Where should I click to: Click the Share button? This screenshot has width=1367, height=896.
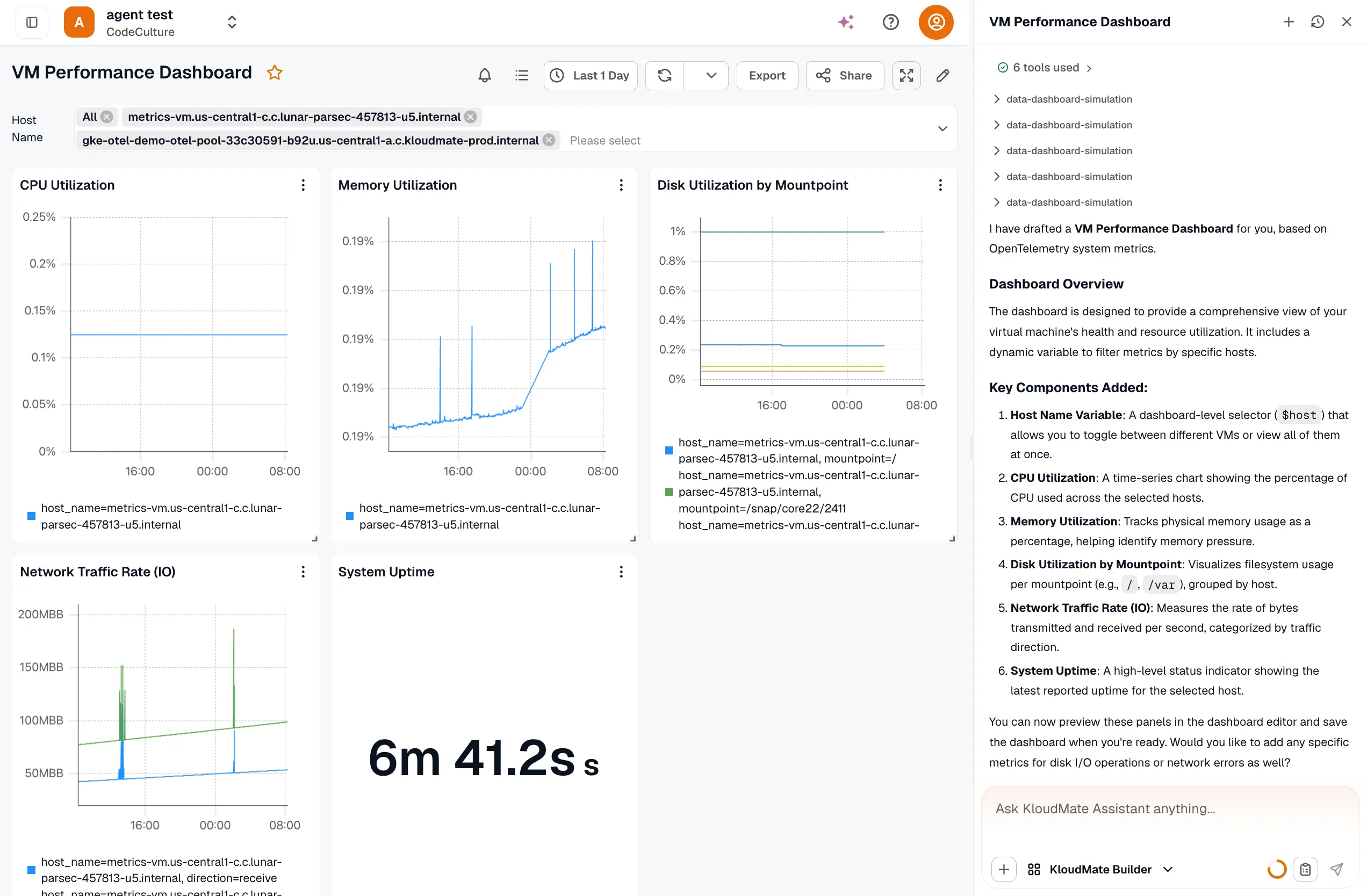point(844,75)
